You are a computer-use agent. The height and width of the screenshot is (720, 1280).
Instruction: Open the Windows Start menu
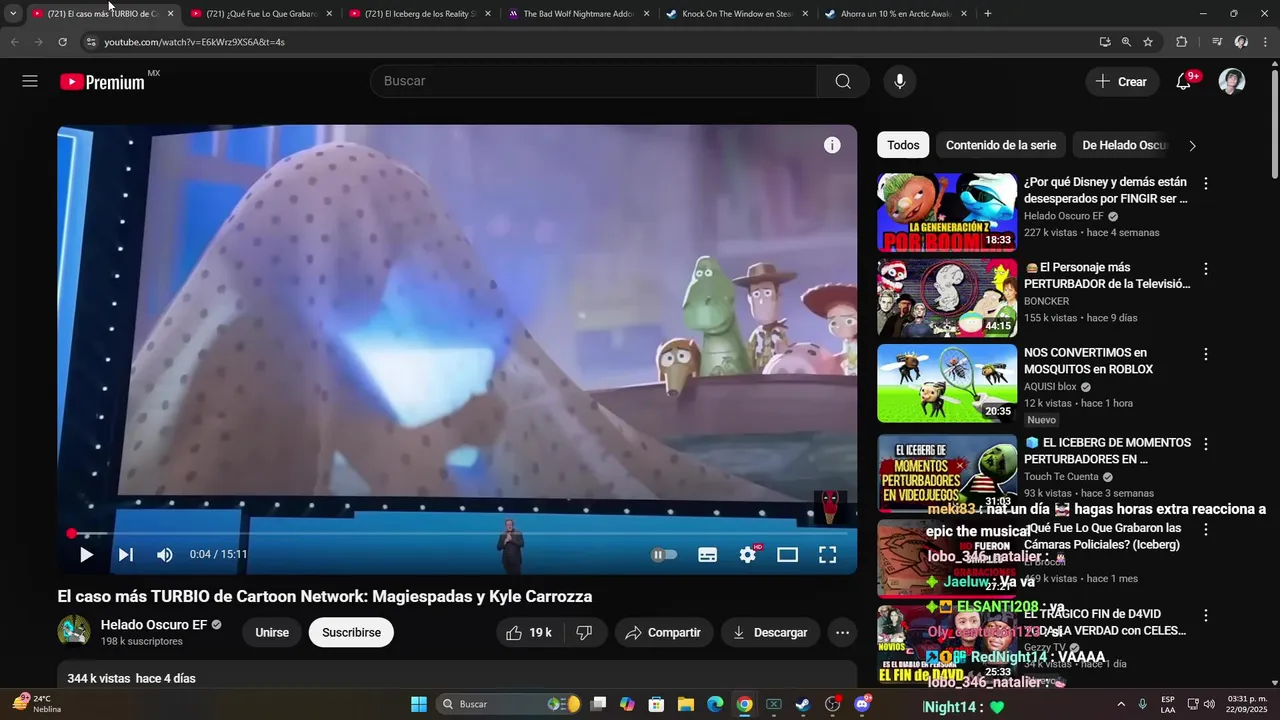coord(419,704)
